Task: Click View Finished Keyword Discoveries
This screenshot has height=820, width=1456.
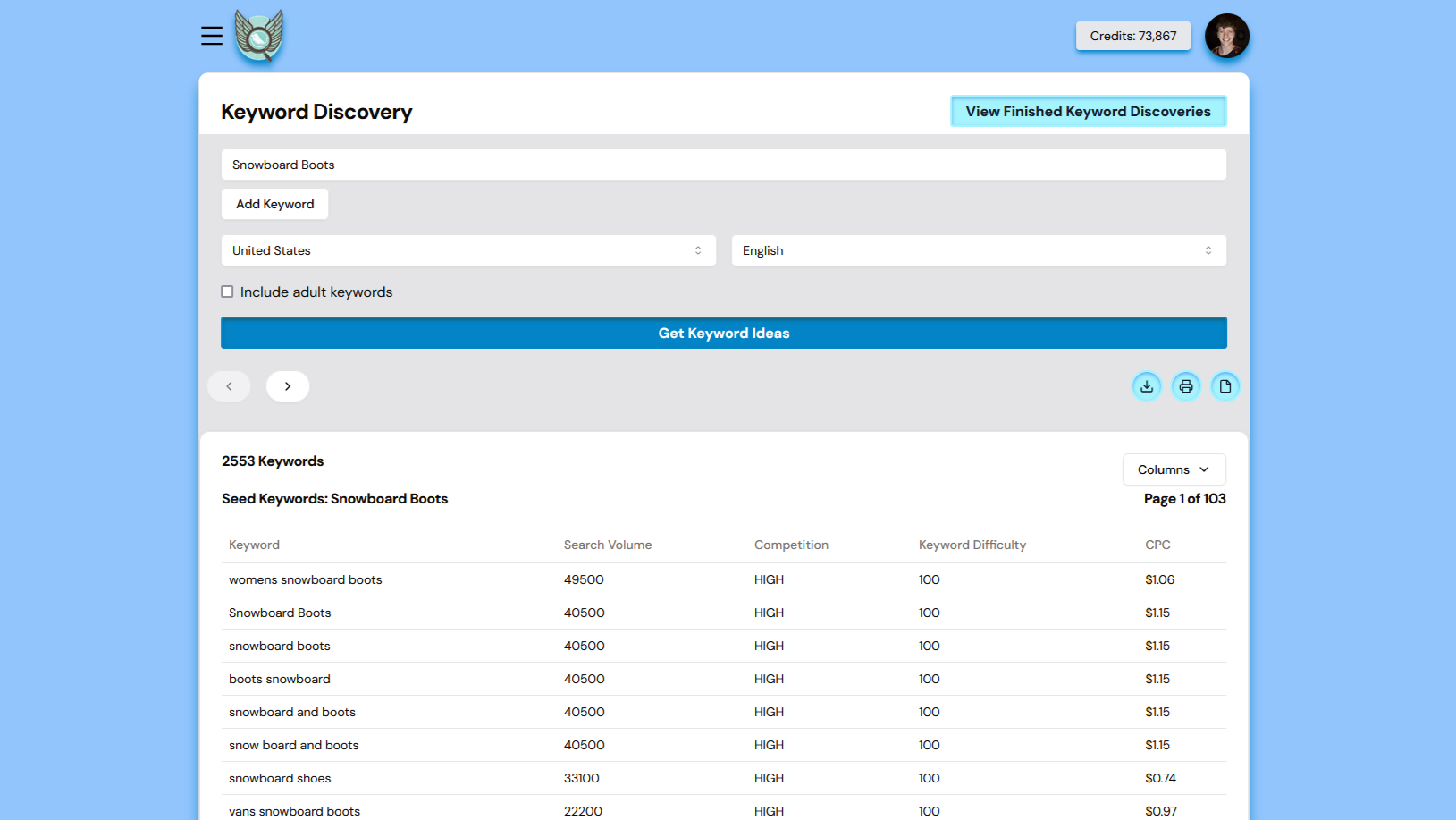Action: tap(1088, 112)
